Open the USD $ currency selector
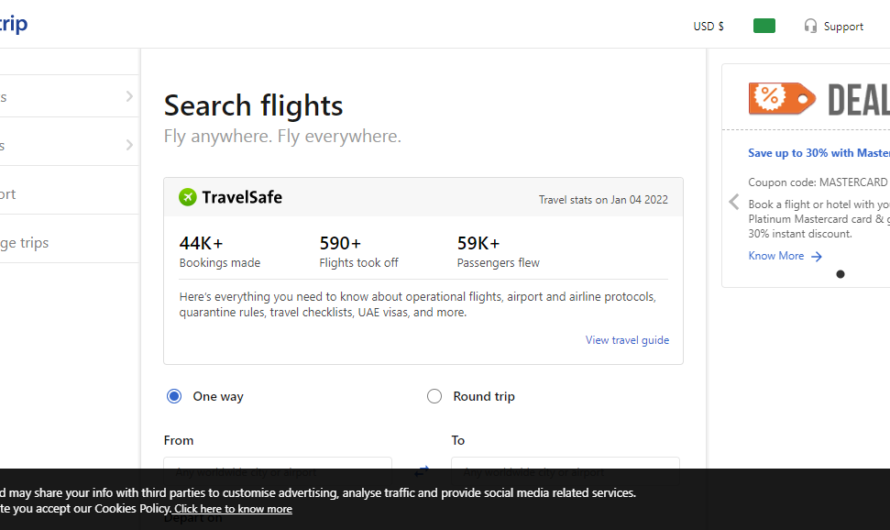 point(708,26)
